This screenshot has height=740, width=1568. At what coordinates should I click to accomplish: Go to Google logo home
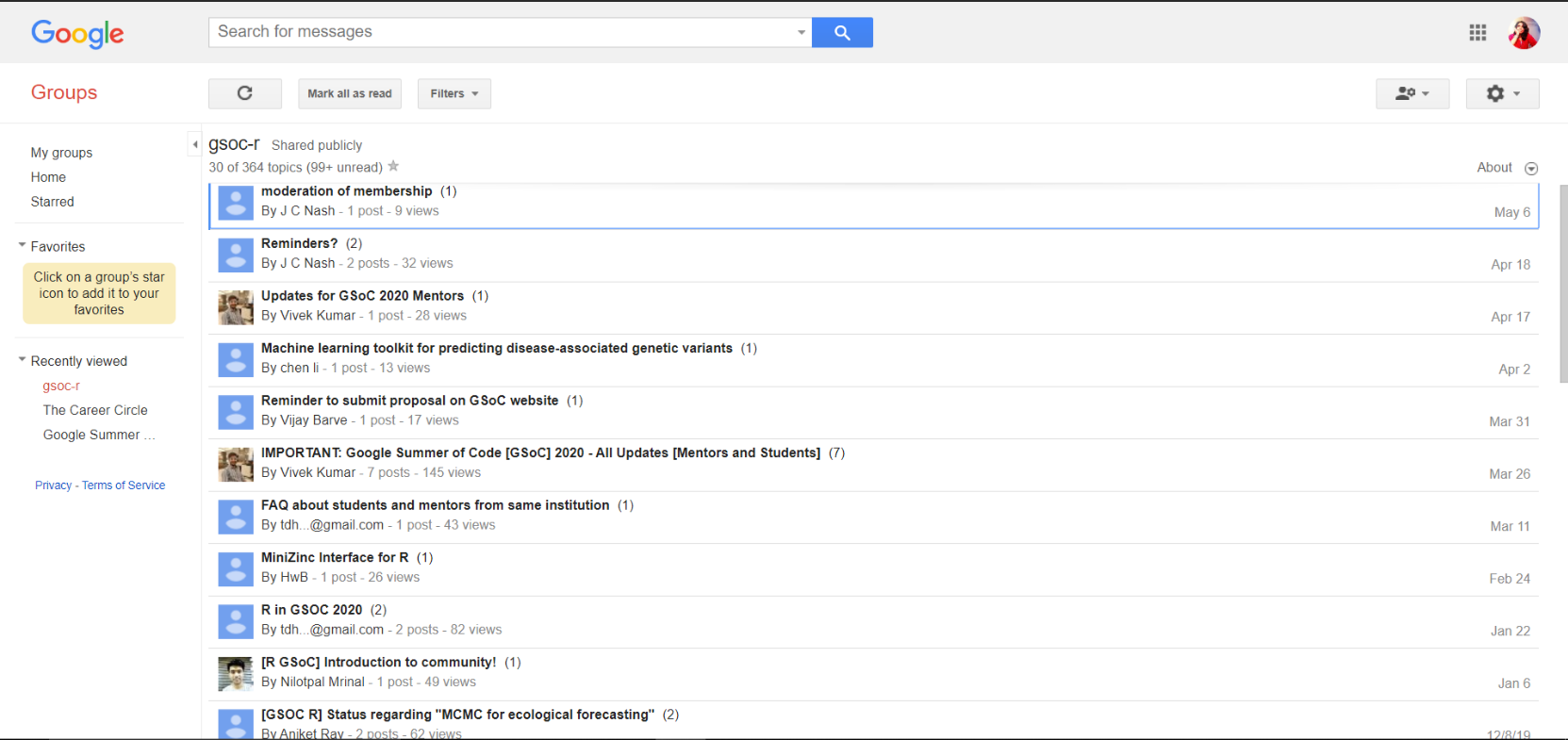(x=77, y=34)
